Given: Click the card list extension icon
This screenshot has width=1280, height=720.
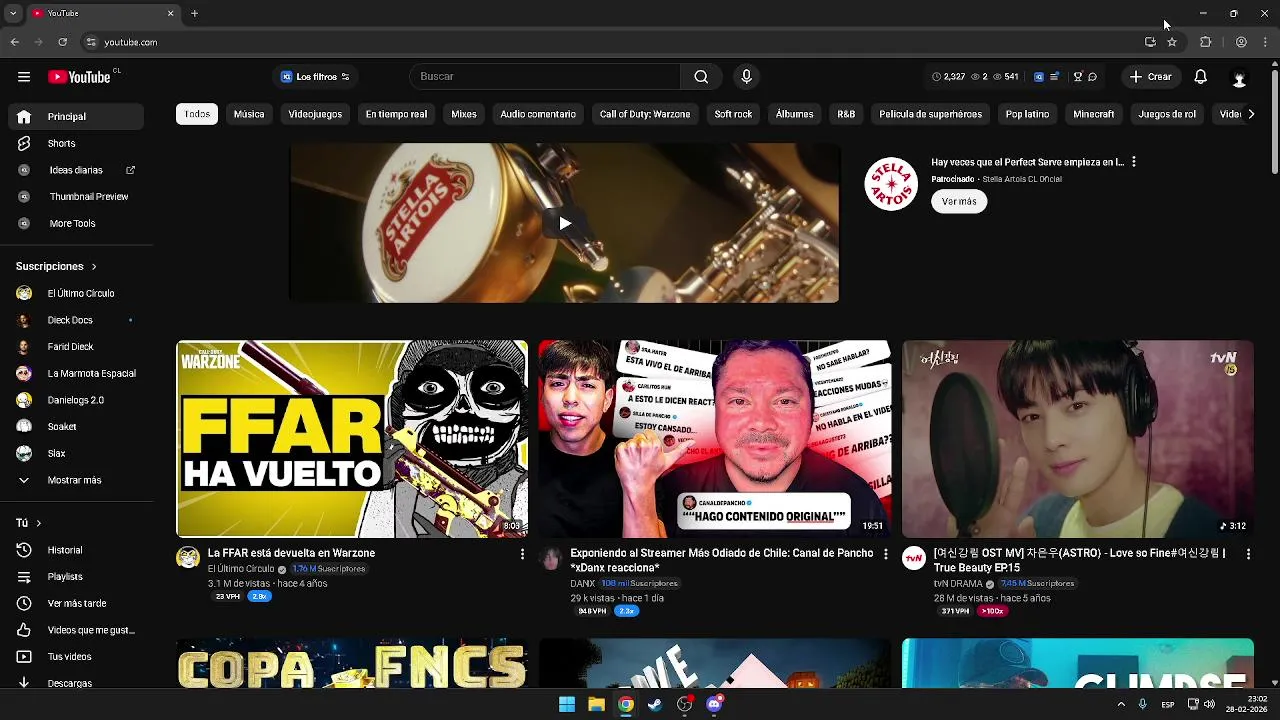Looking at the screenshot, I should click(1054, 77).
